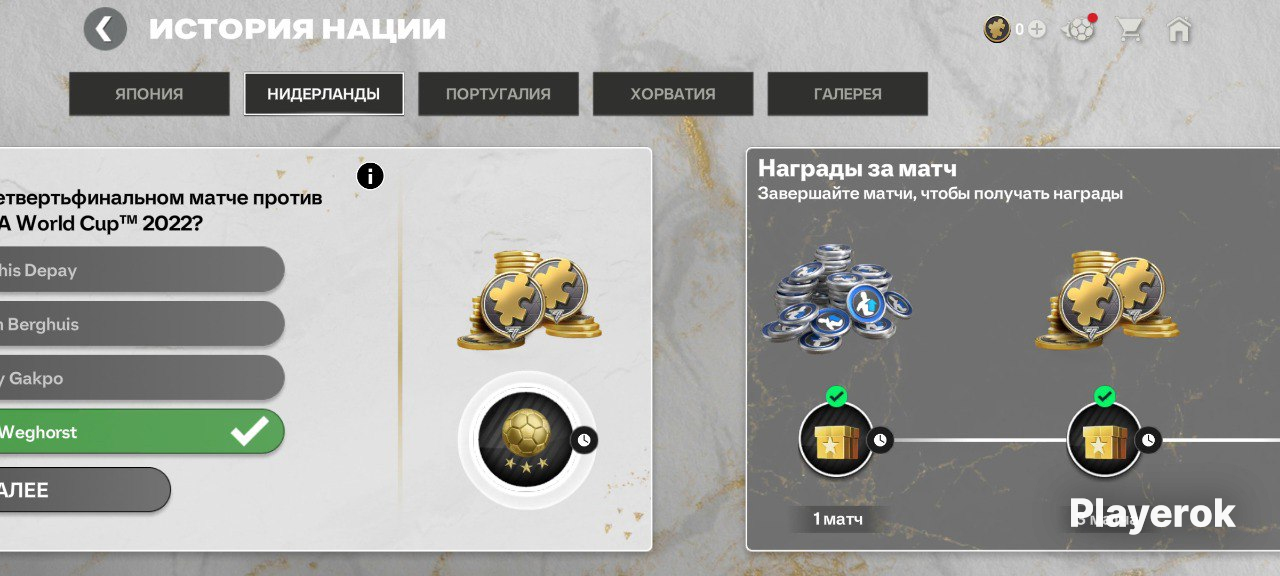The height and width of the screenshot is (576, 1280).
Task: Open the shopping cart store icon
Action: tap(1130, 30)
